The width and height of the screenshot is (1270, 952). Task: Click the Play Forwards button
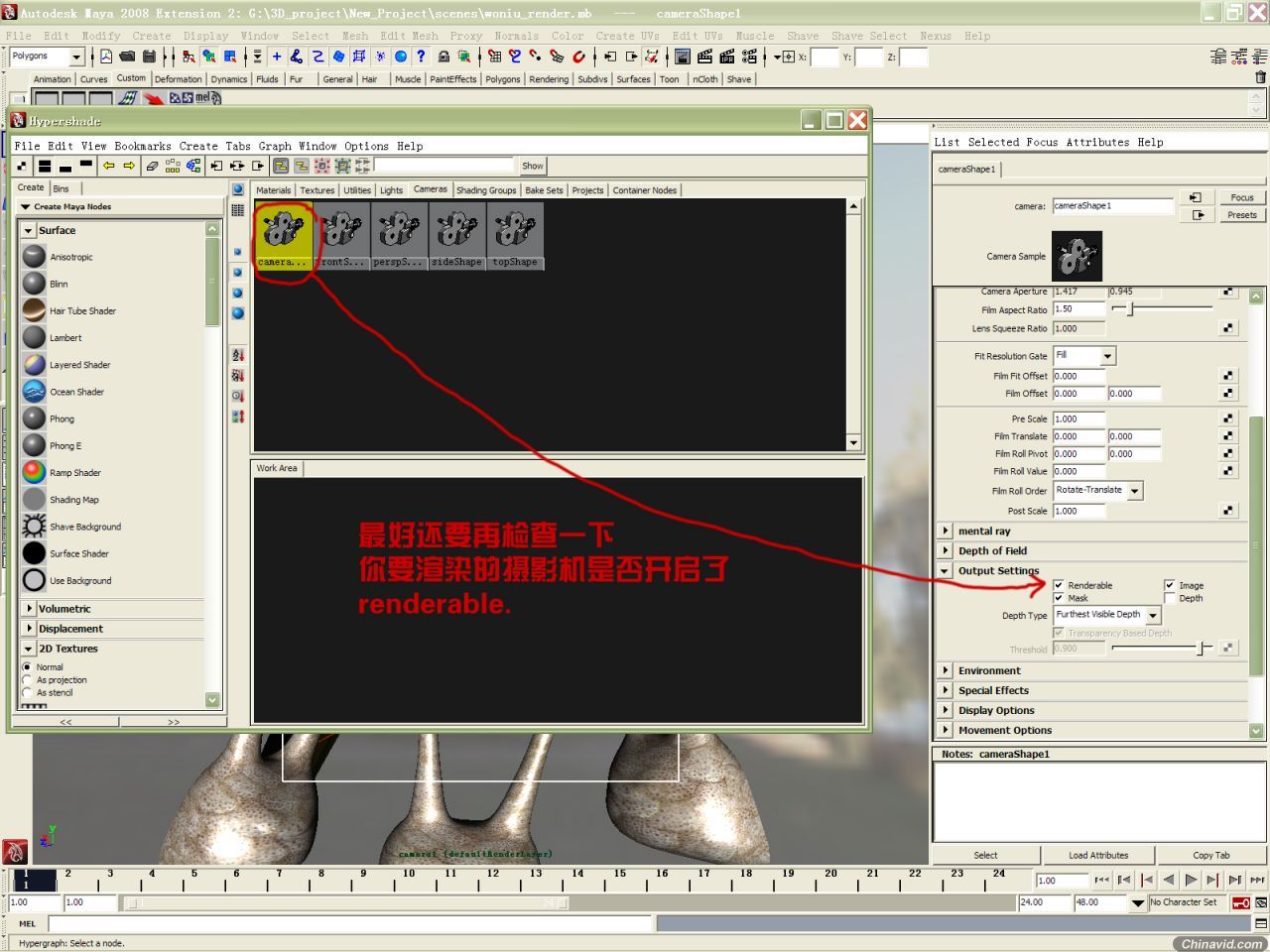[x=1191, y=880]
